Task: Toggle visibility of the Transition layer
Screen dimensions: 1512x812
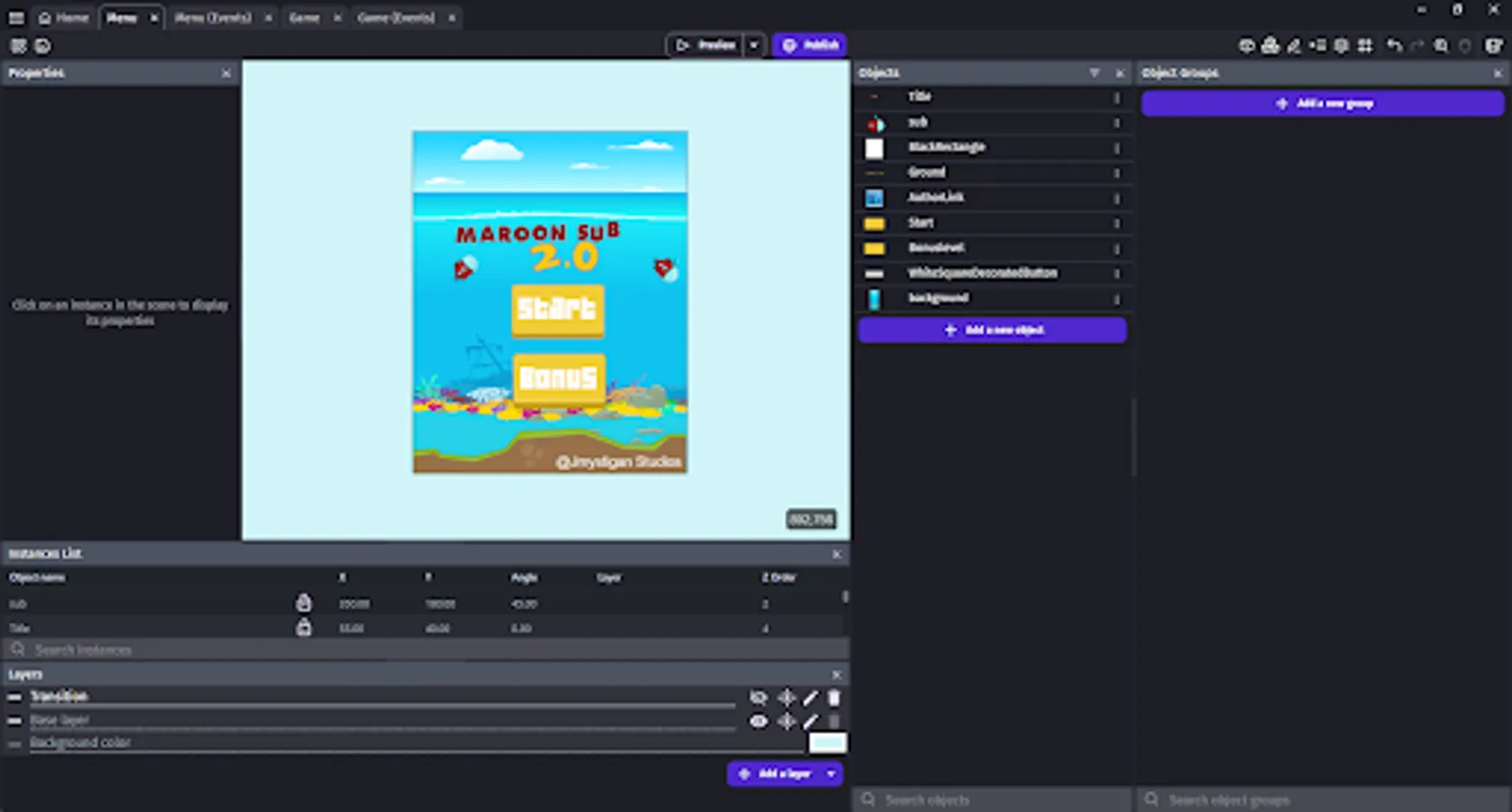Action: point(758,697)
